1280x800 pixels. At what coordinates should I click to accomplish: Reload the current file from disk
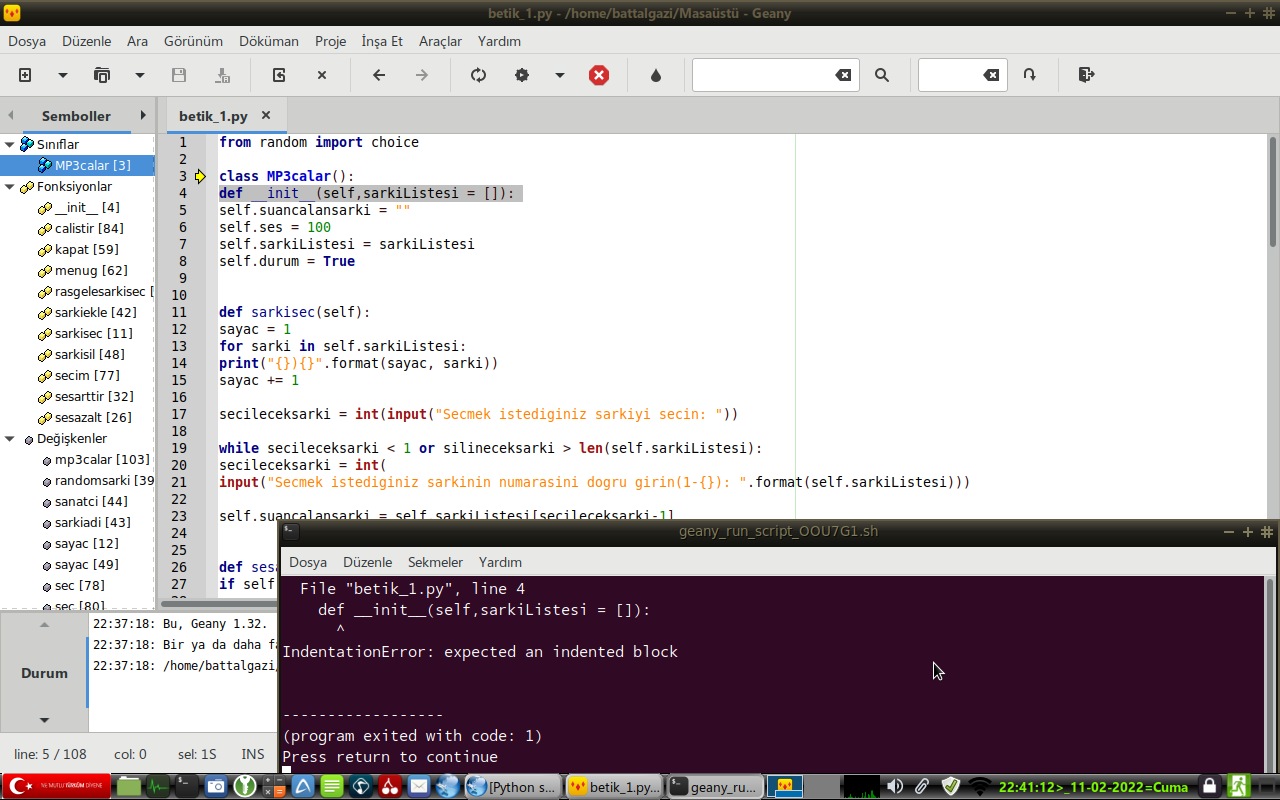pyautogui.click(x=279, y=75)
